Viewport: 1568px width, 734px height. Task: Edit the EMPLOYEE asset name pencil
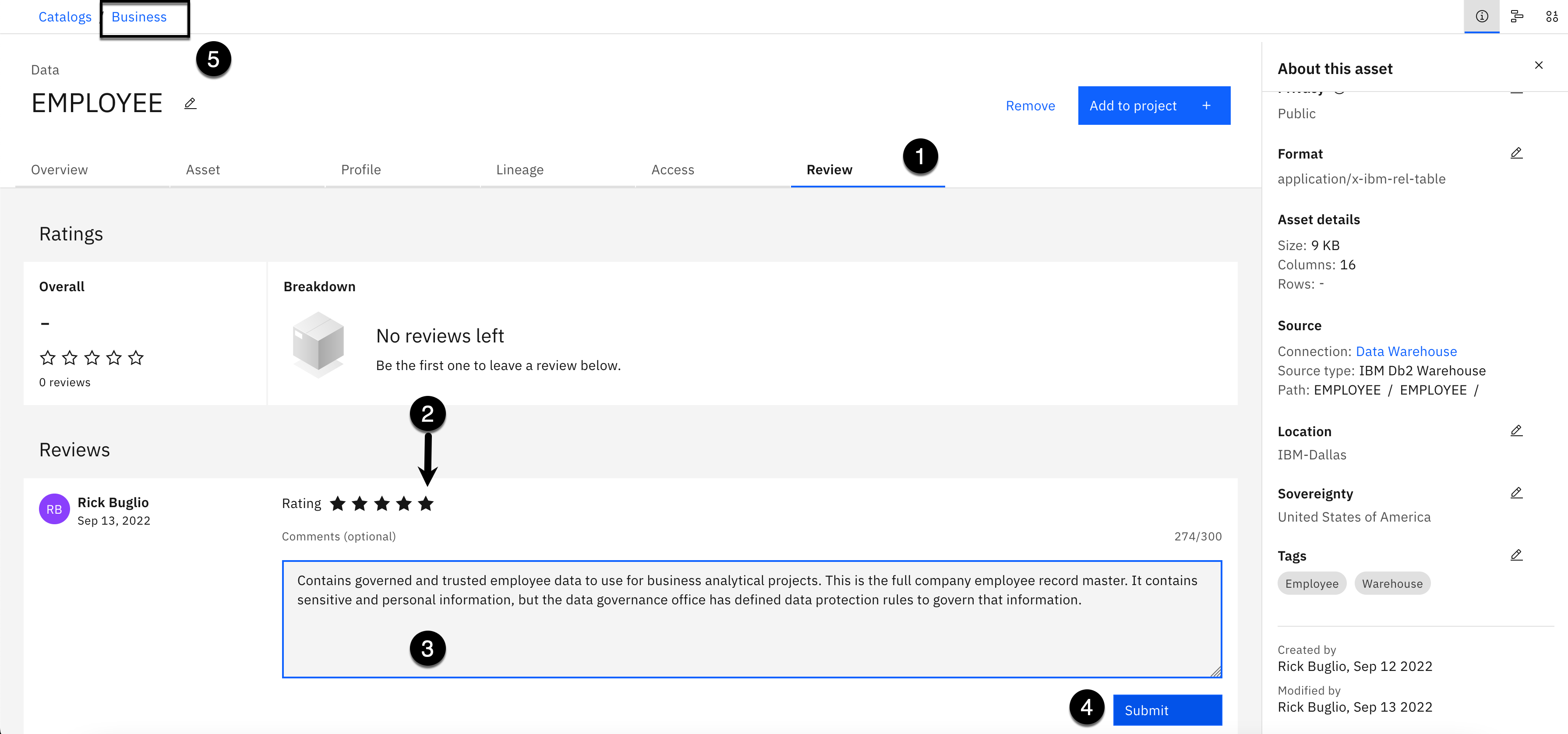click(190, 103)
